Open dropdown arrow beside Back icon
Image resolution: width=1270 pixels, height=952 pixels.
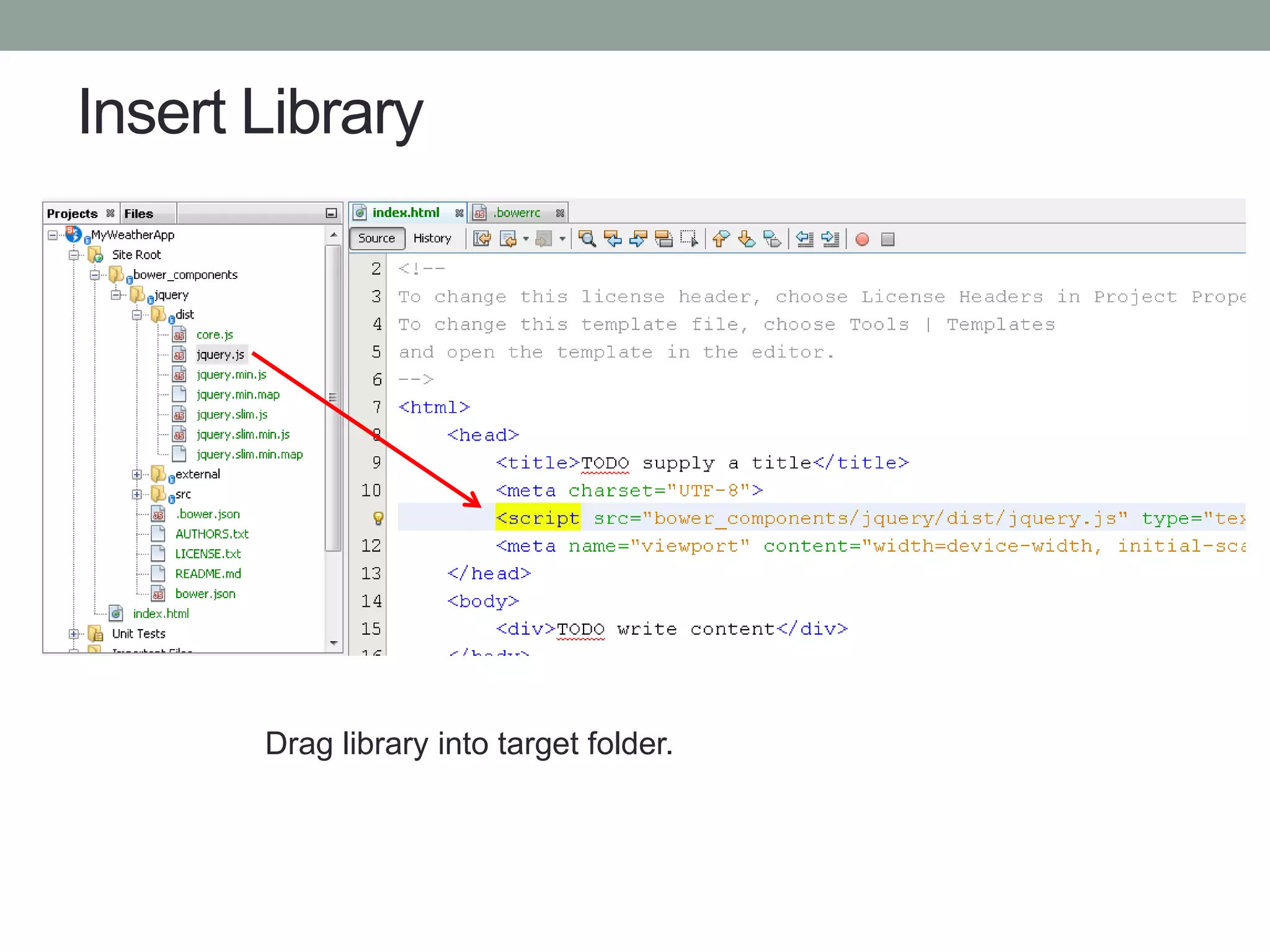point(526,239)
